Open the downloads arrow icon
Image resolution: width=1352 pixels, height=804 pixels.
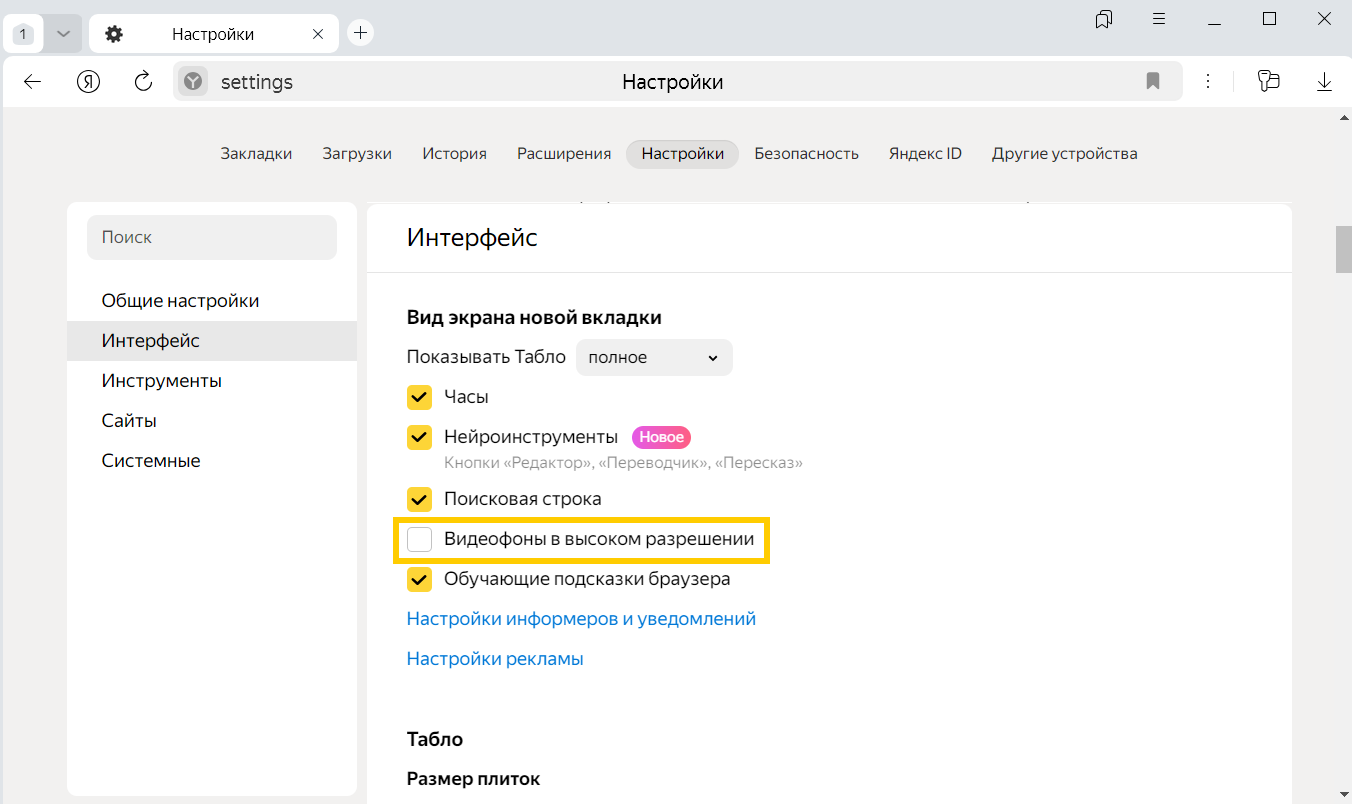pos(1324,82)
